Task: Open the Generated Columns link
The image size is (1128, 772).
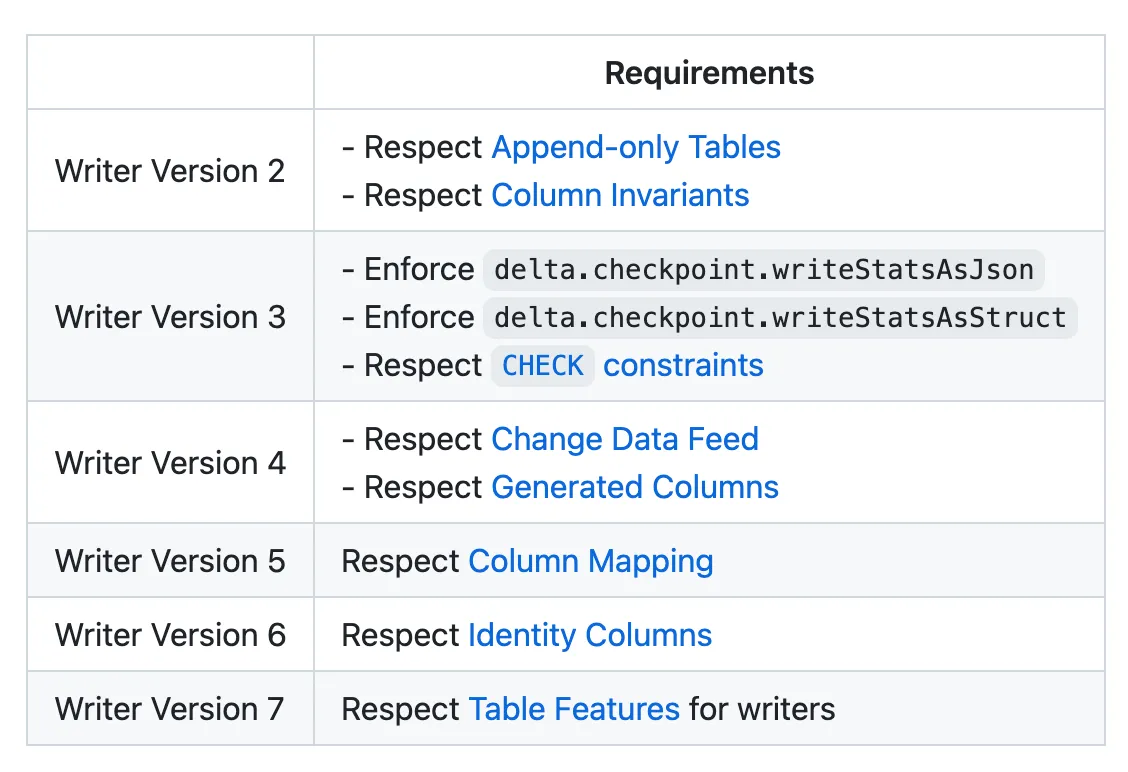Action: point(634,487)
